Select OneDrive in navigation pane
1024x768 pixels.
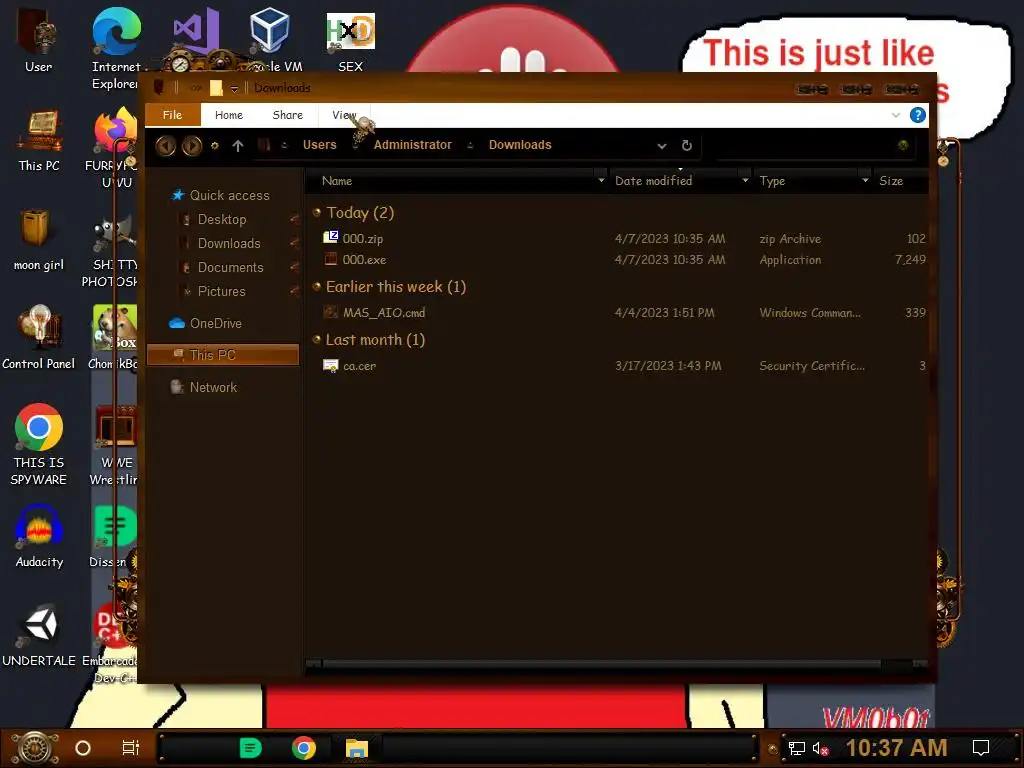216,323
